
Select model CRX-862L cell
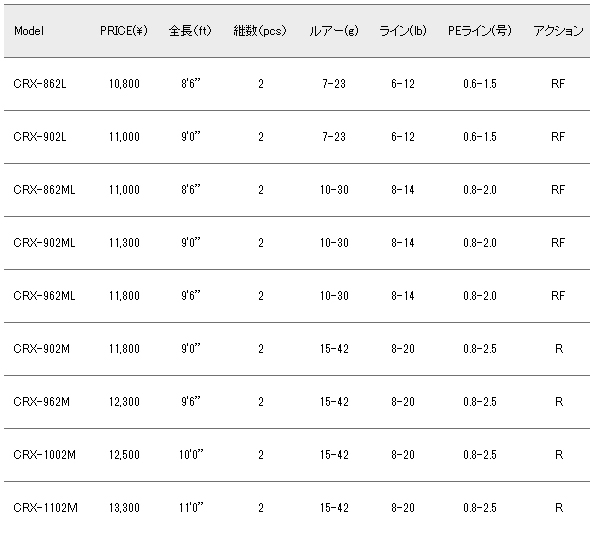[40, 84]
